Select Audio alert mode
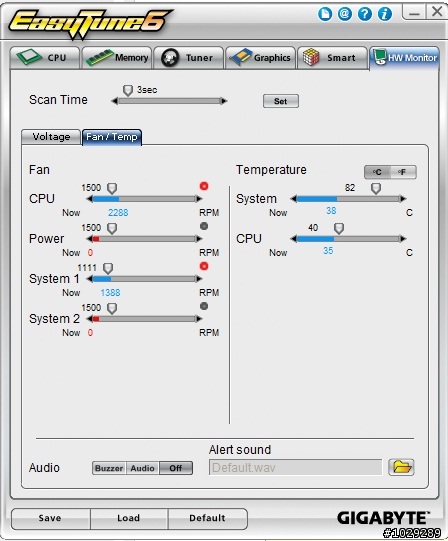This screenshot has width=448, height=541. [x=143, y=468]
